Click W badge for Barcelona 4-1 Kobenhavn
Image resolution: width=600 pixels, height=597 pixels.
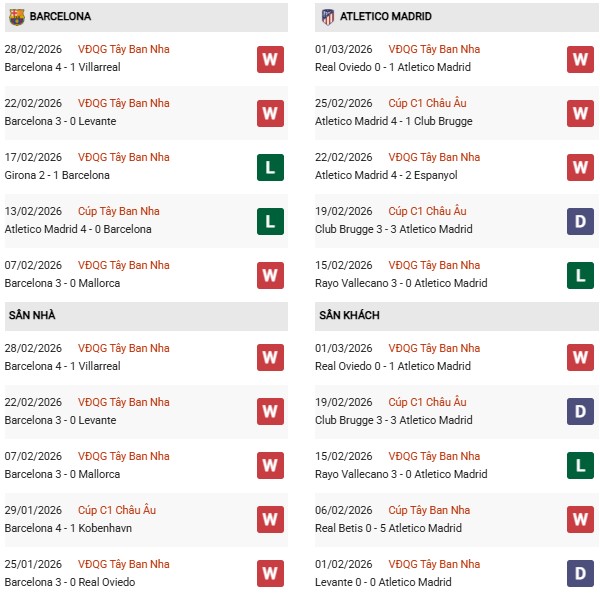pos(270,520)
